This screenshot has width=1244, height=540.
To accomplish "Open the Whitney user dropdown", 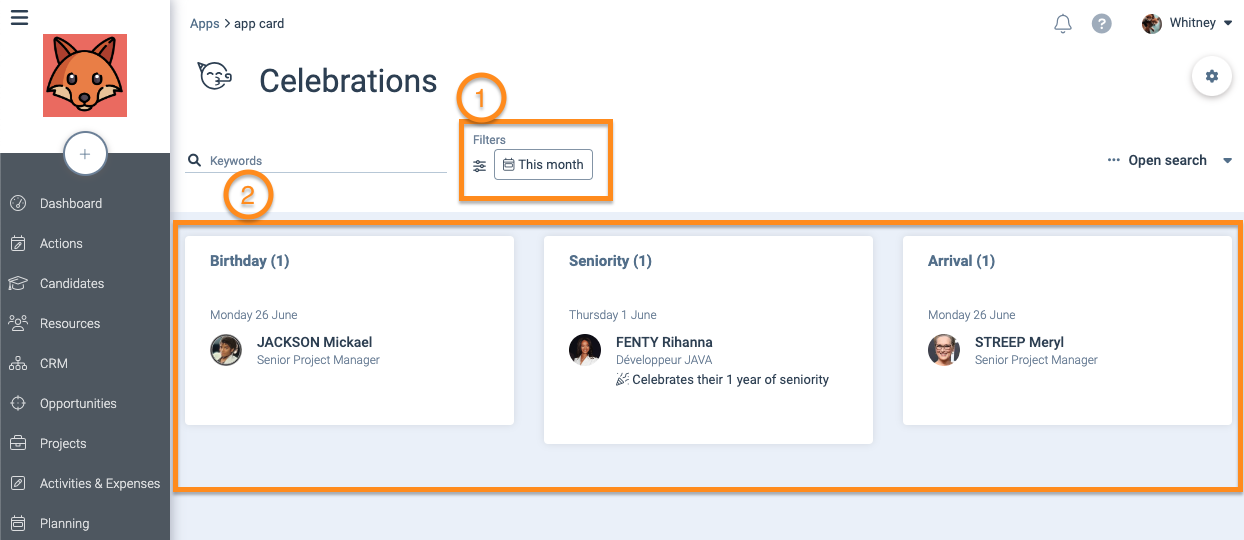I will tap(1187, 23).
